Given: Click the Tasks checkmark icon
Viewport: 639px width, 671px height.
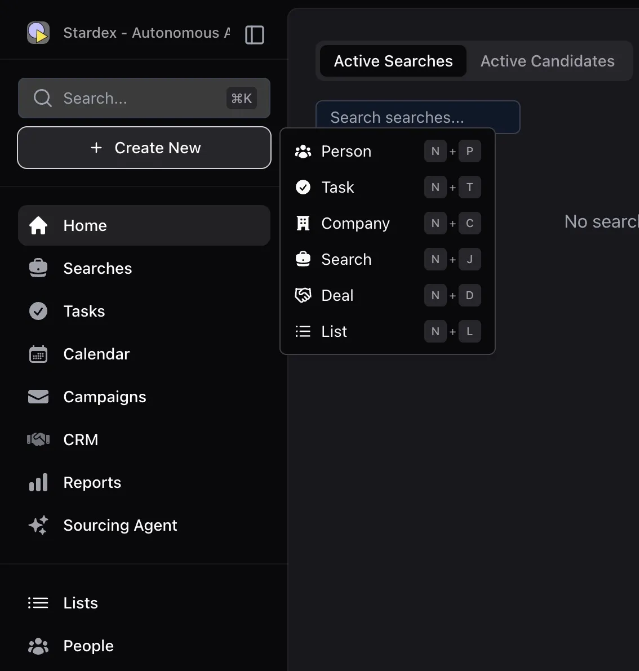Looking at the screenshot, I should pyautogui.click(x=38, y=311).
